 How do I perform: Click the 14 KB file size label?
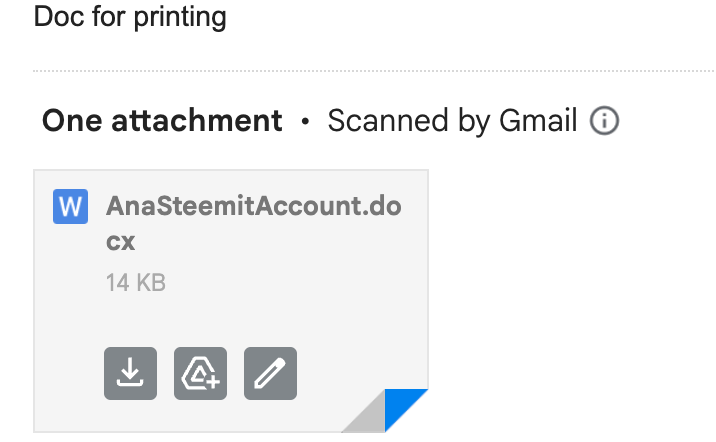(136, 282)
